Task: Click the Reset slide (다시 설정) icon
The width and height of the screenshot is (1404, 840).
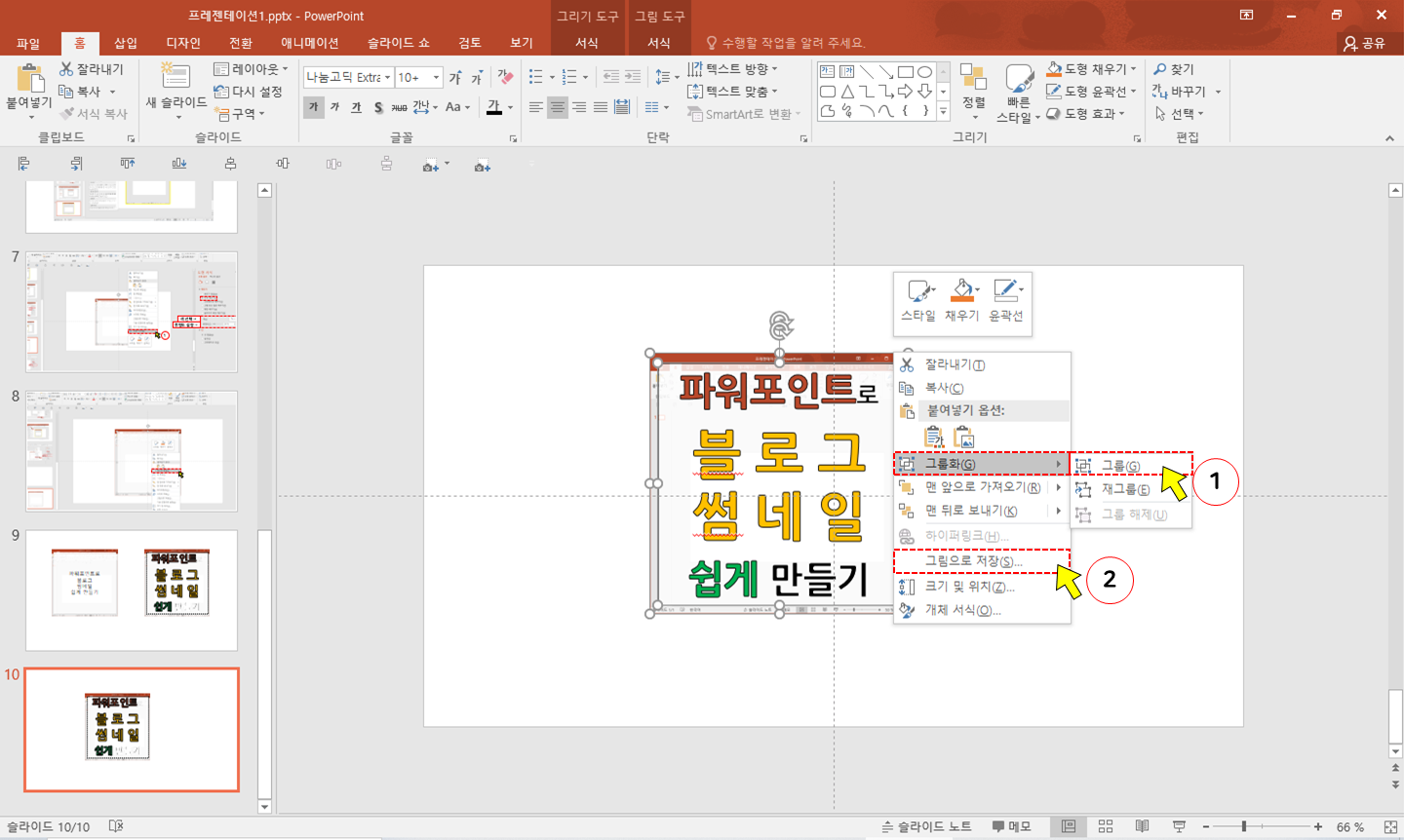Action: coord(221,91)
